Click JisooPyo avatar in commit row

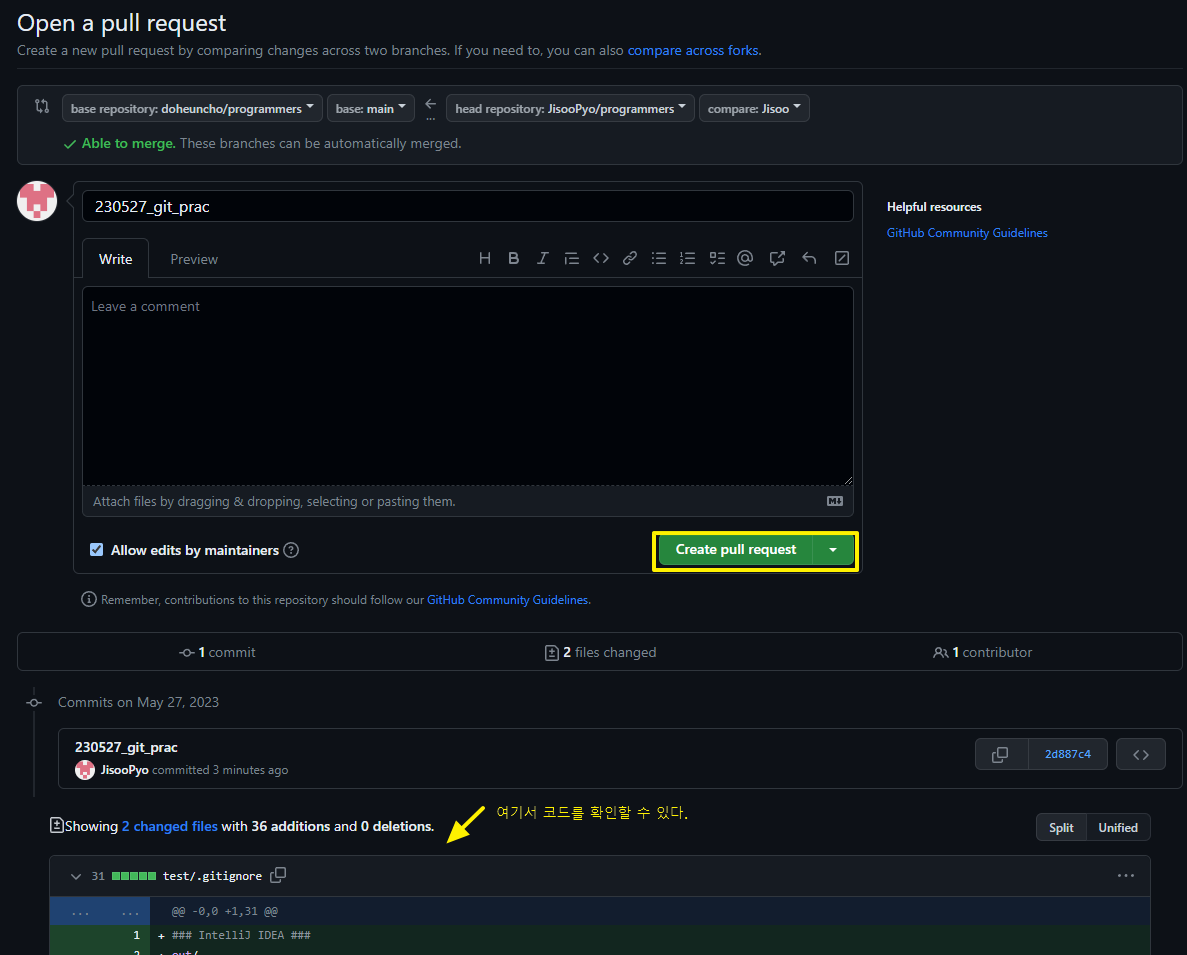[x=85, y=770]
